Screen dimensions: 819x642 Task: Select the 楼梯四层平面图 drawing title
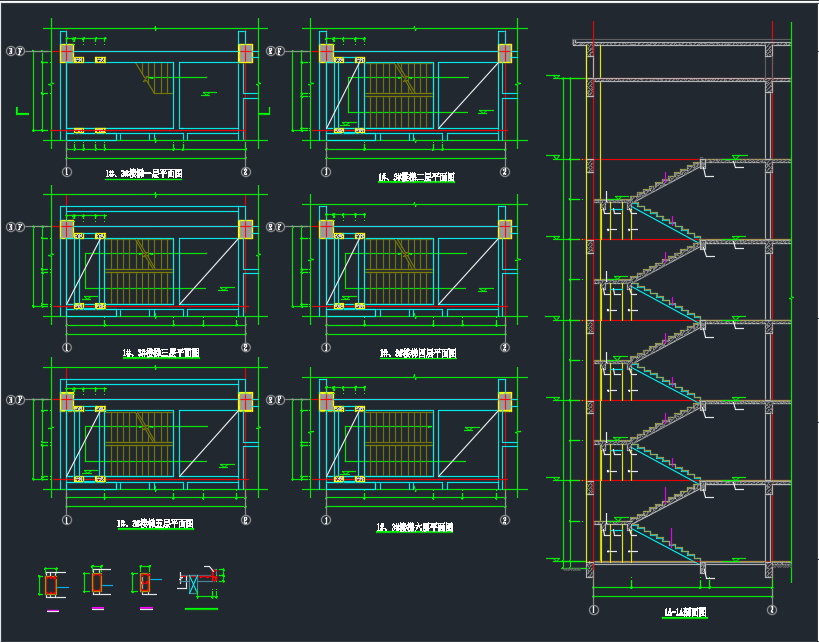coord(418,354)
